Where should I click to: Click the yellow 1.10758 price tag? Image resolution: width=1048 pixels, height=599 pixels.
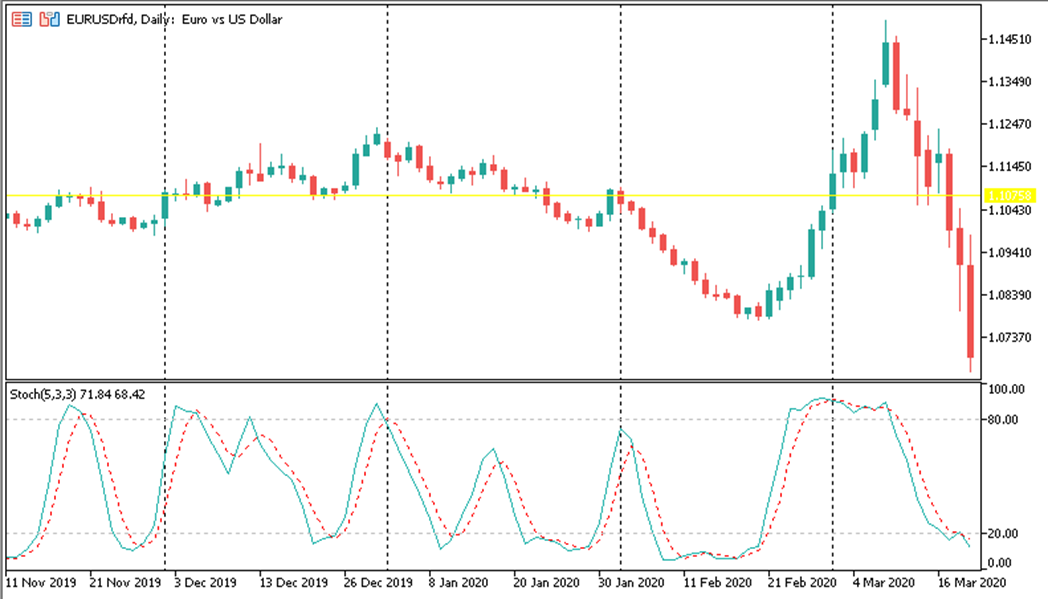coord(1009,196)
